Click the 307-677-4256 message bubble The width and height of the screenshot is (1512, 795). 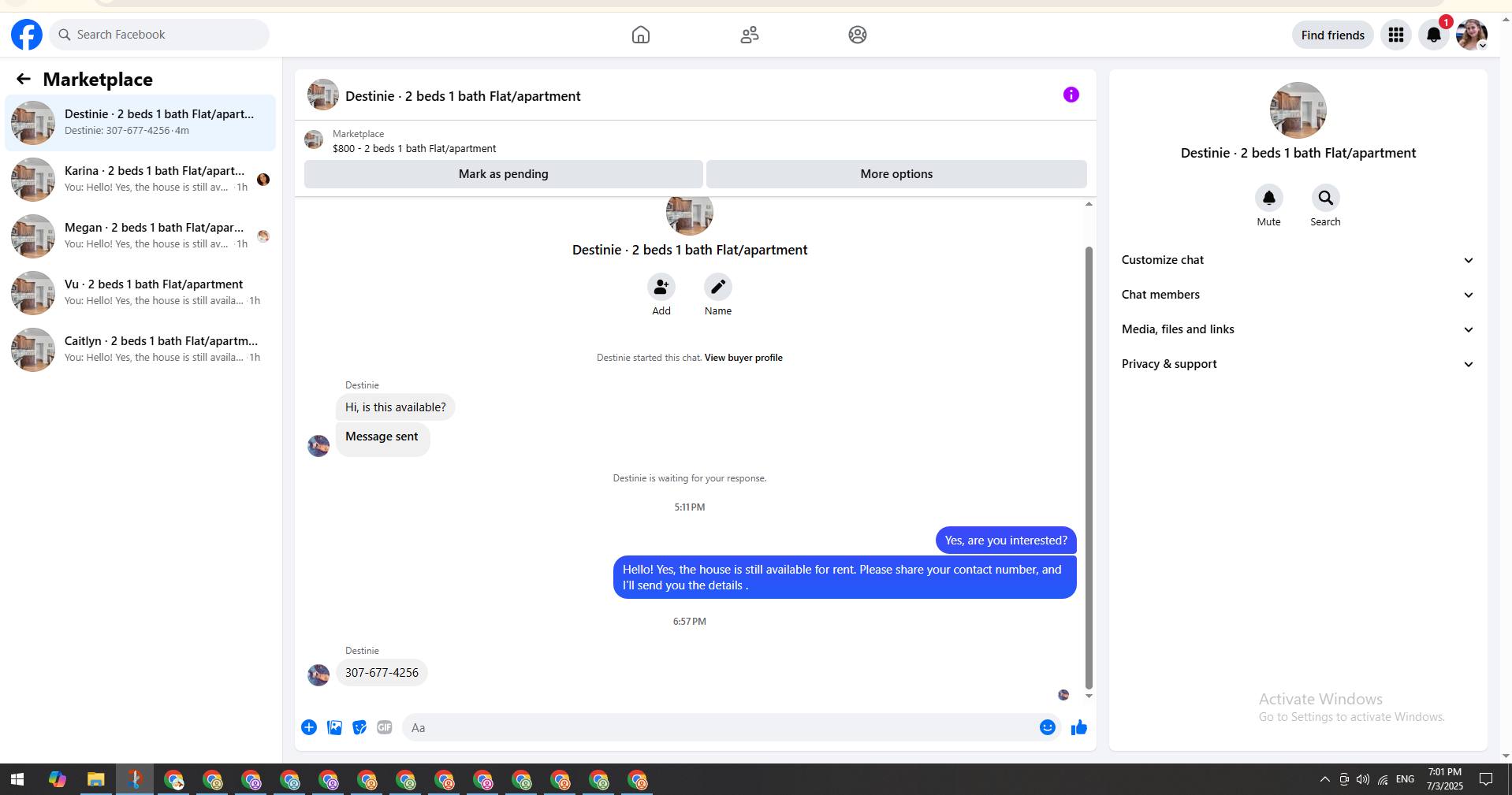pos(382,673)
